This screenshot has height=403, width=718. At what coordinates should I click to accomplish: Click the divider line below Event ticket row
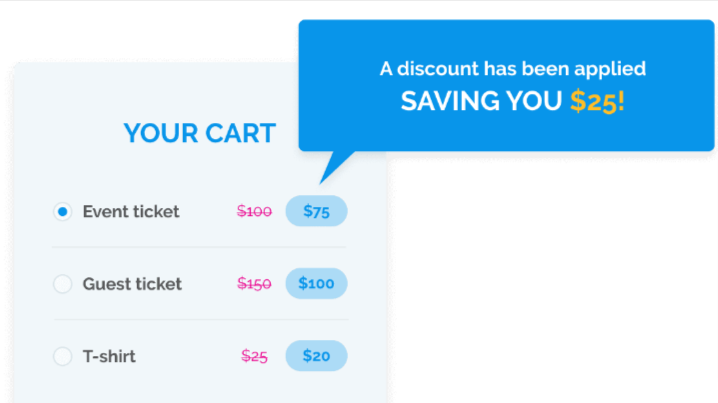coord(199,247)
